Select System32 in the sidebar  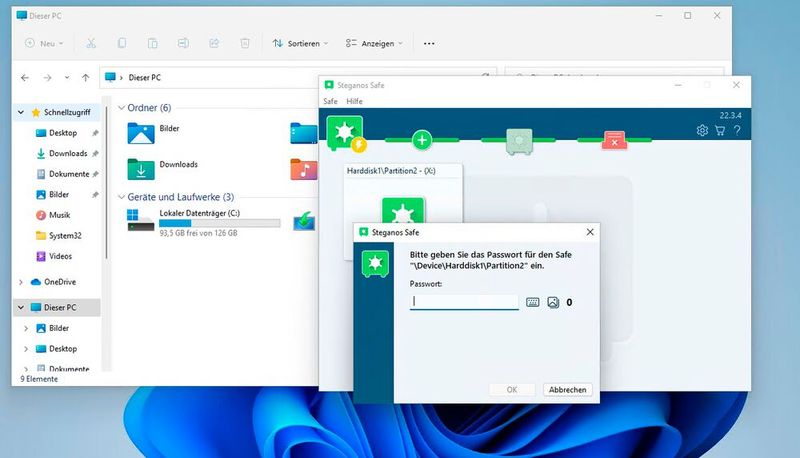(65, 236)
